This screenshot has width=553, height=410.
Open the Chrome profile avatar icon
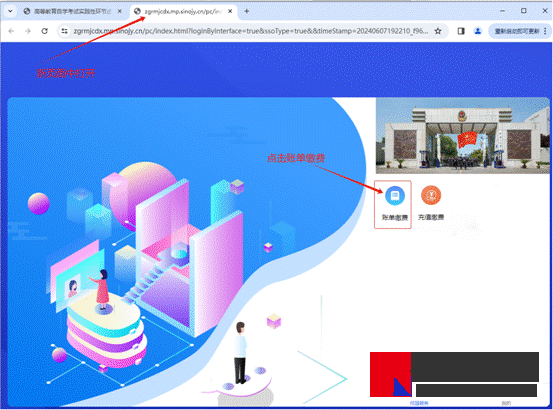pyautogui.click(x=478, y=31)
